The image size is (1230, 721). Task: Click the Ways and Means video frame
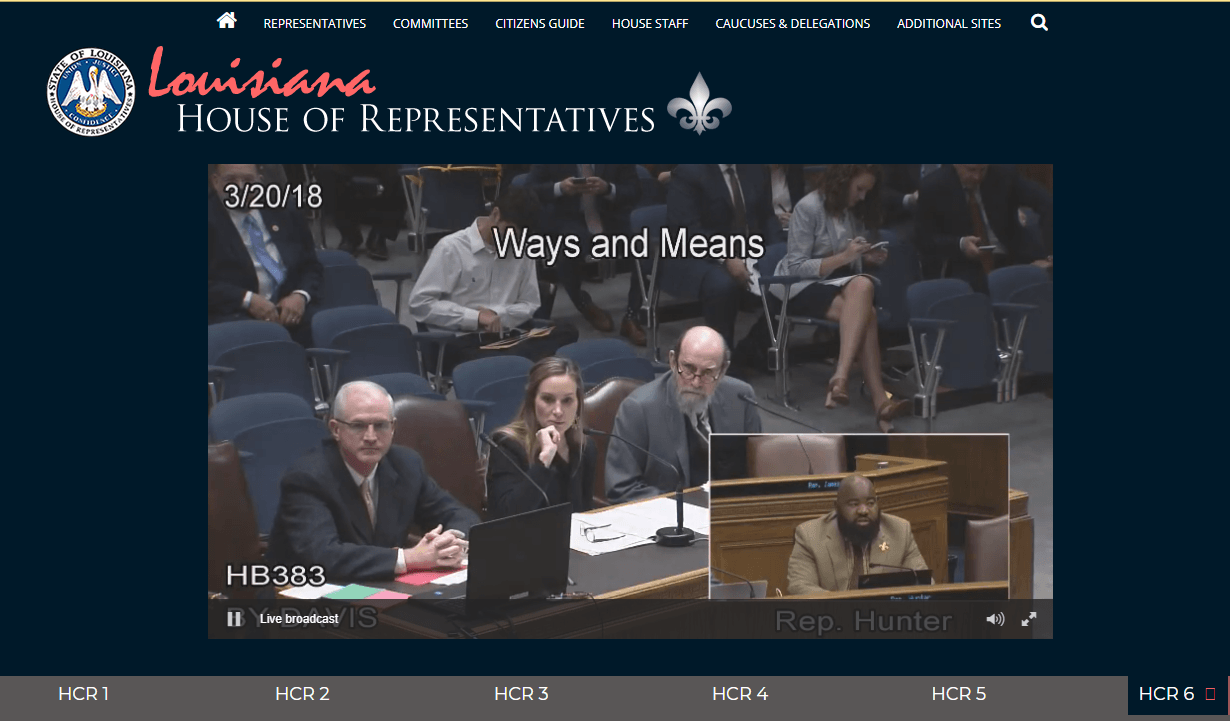point(630,401)
